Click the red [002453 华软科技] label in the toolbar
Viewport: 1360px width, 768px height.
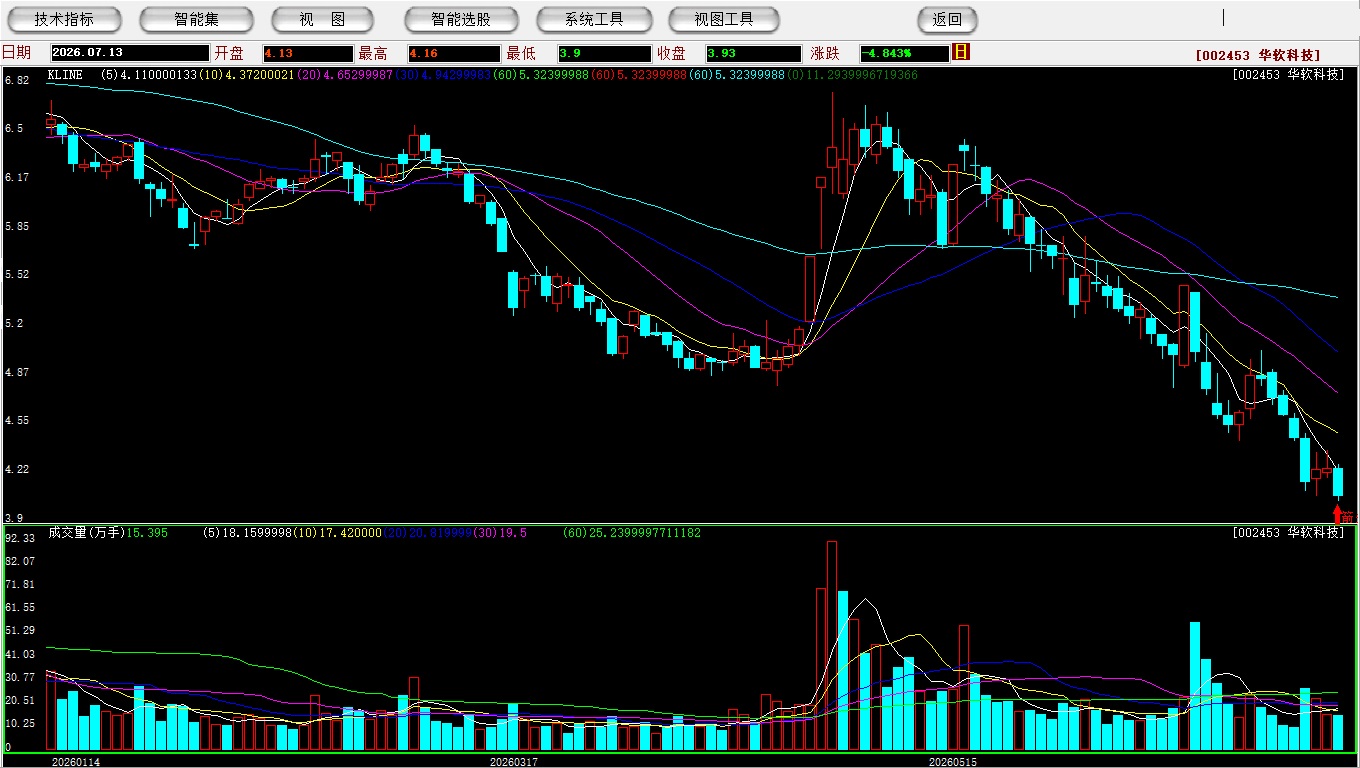click(x=1258, y=56)
